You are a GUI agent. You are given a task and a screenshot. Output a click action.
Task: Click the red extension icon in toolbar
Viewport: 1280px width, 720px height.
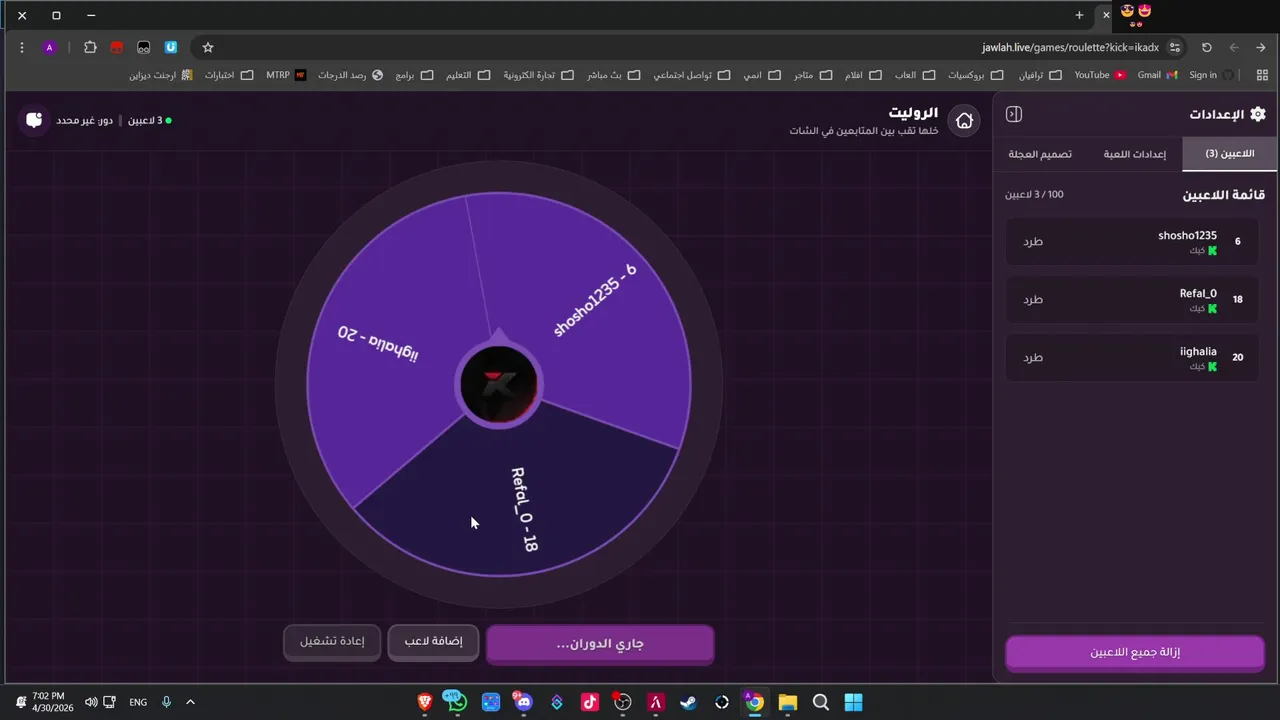point(117,47)
